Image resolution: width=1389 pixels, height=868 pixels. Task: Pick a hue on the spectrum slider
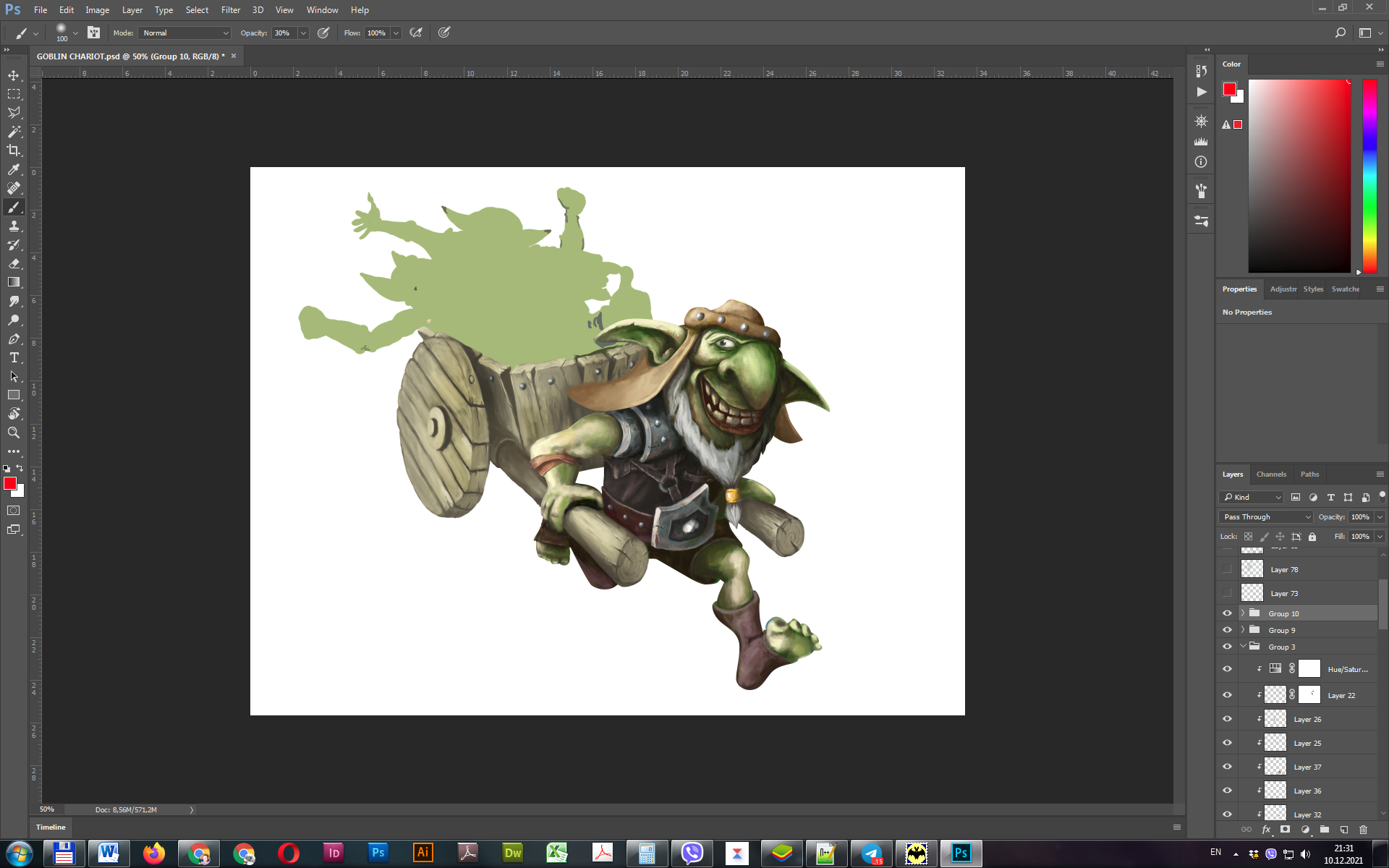click(1369, 176)
